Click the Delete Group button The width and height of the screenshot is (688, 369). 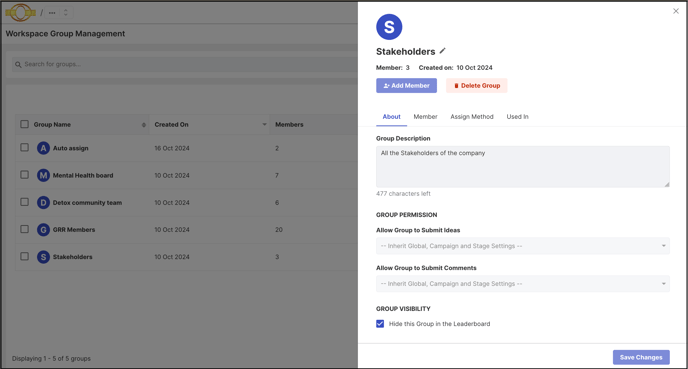(477, 86)
